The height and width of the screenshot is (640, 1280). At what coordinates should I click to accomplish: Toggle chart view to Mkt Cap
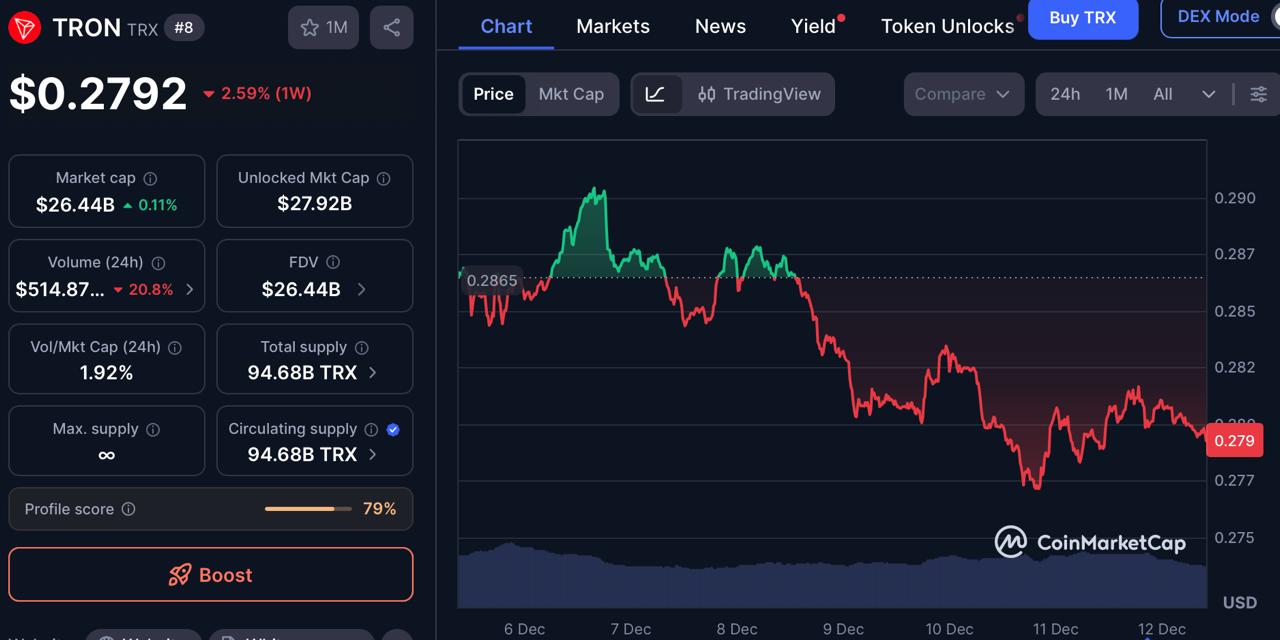point(571,94)
